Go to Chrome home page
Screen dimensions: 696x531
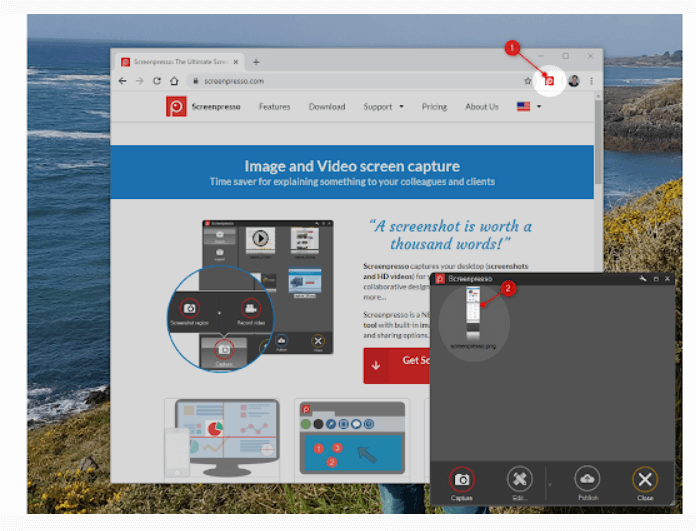pos(174,81)
